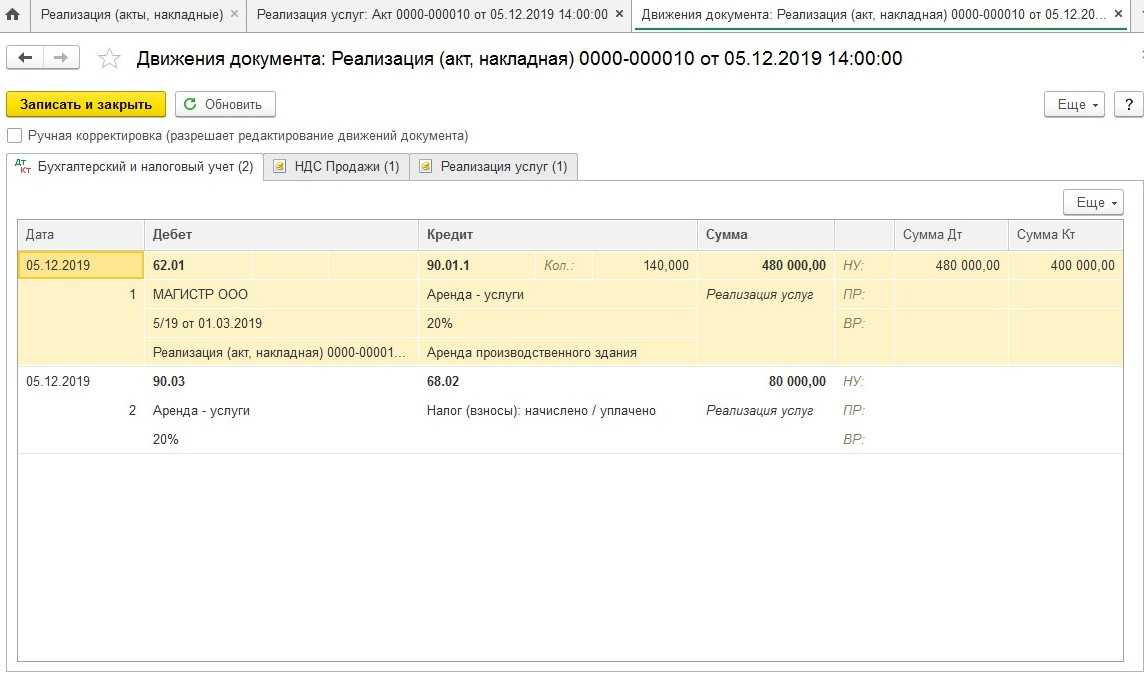
Task: Open the Еще dropdown above the table
Action: [x=1093, y=202]
